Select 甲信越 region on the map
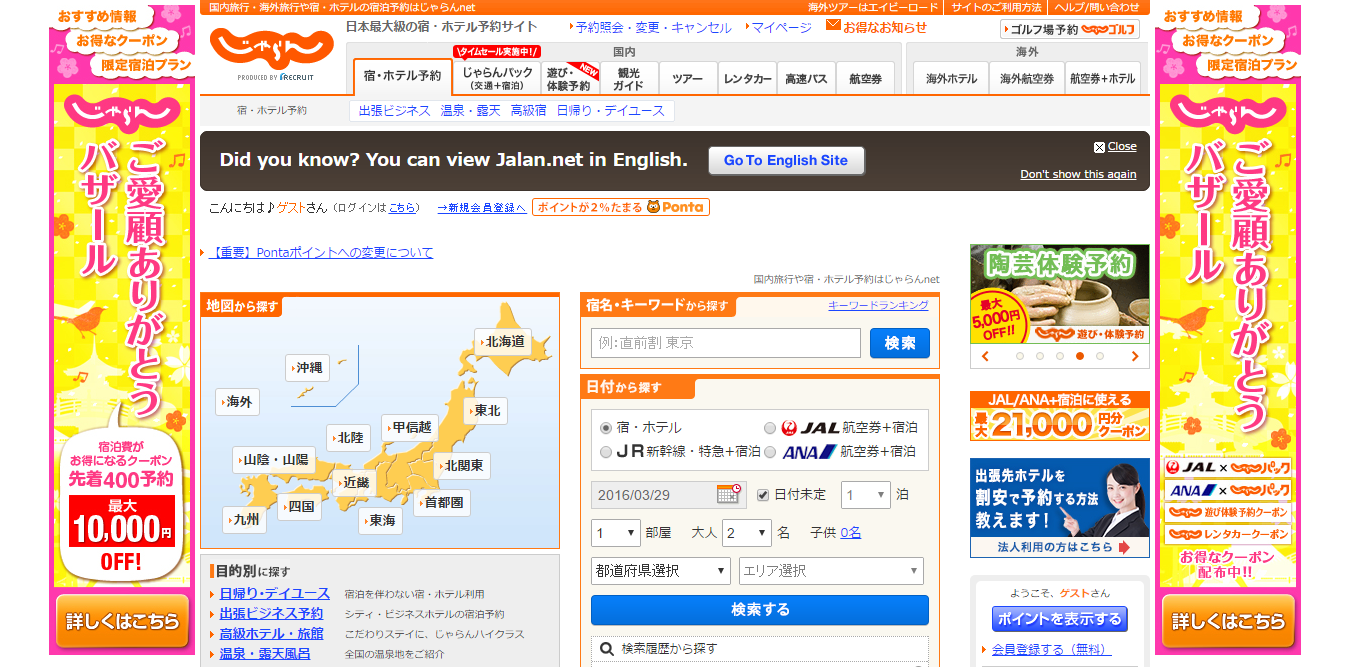Image resolution: width=1349 pixels, height=667 pixels. tap(410, 428)
